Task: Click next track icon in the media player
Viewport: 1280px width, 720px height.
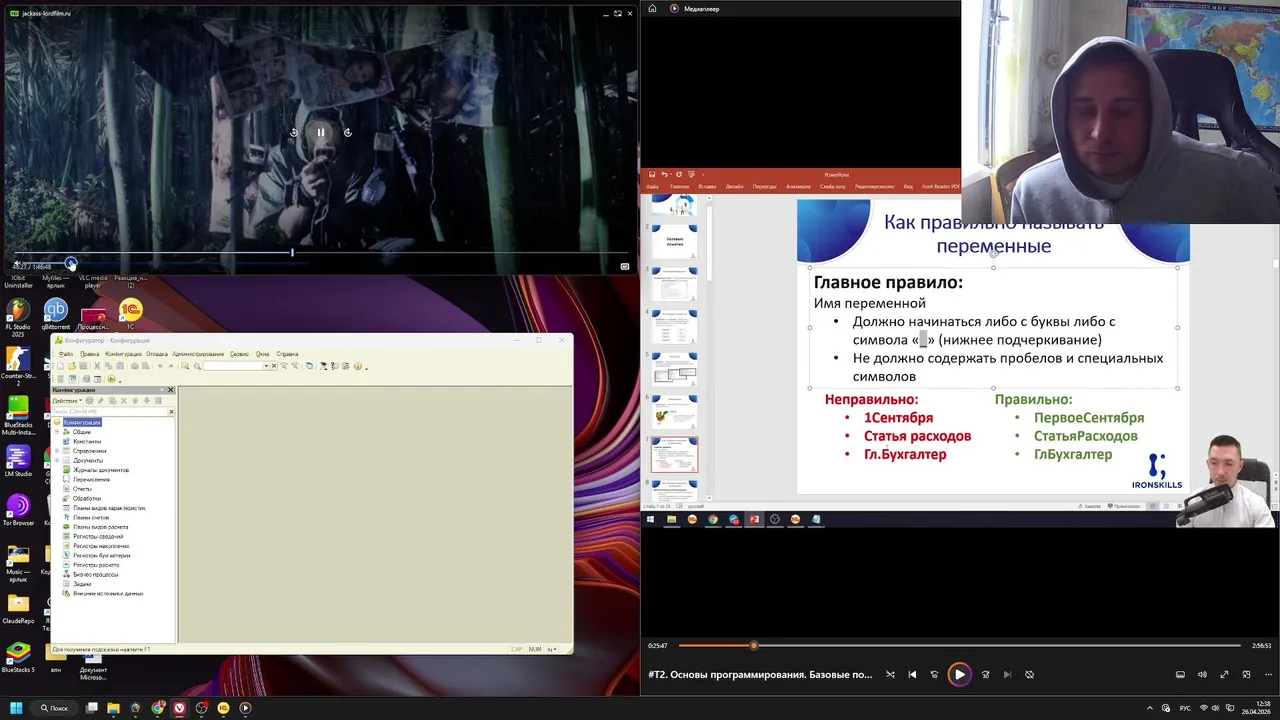Action: [1007, 674]
